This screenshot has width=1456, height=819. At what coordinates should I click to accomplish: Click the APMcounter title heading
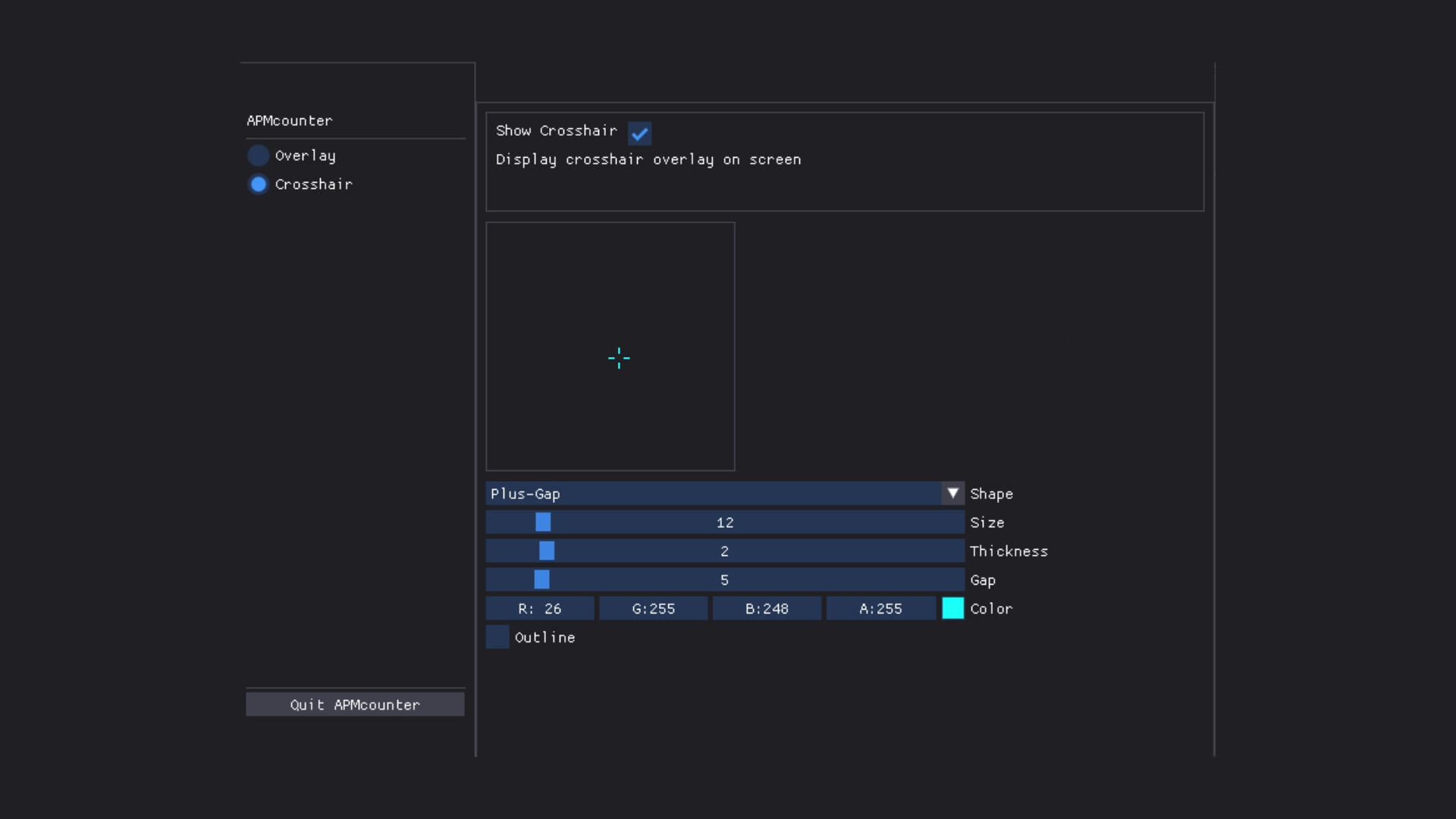(289, 121)
